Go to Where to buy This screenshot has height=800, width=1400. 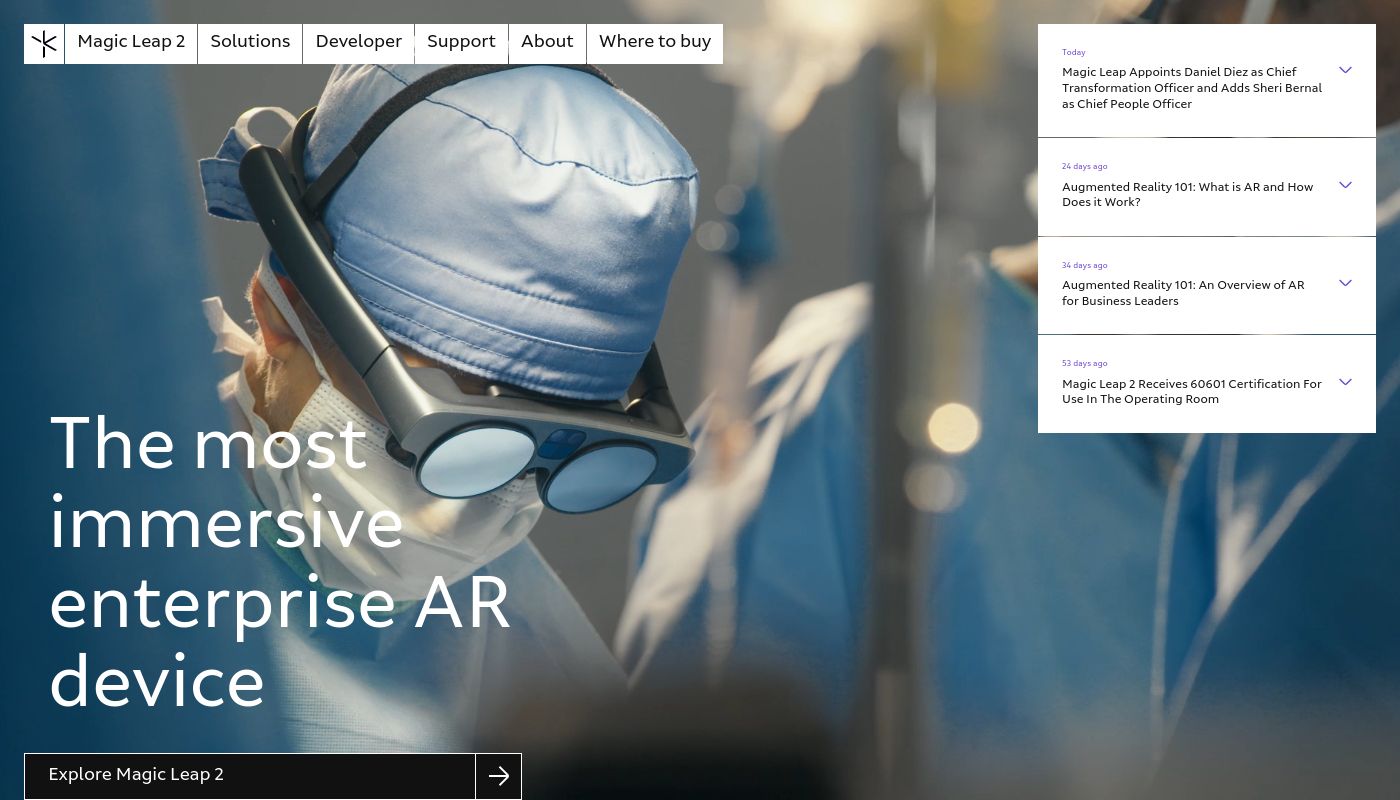click(655, 44)
